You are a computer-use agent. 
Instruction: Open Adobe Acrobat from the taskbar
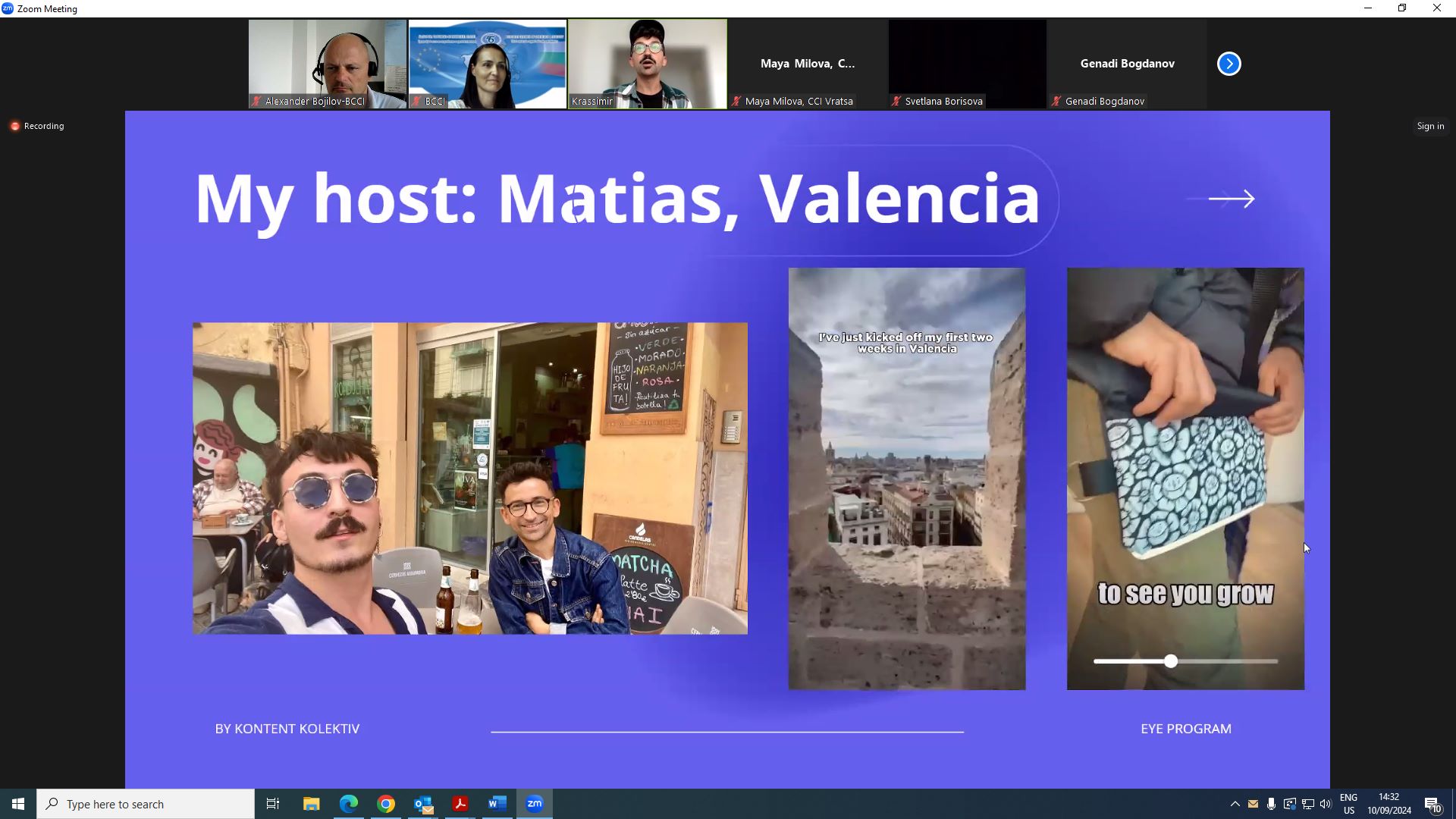click(x=460, y=804)
